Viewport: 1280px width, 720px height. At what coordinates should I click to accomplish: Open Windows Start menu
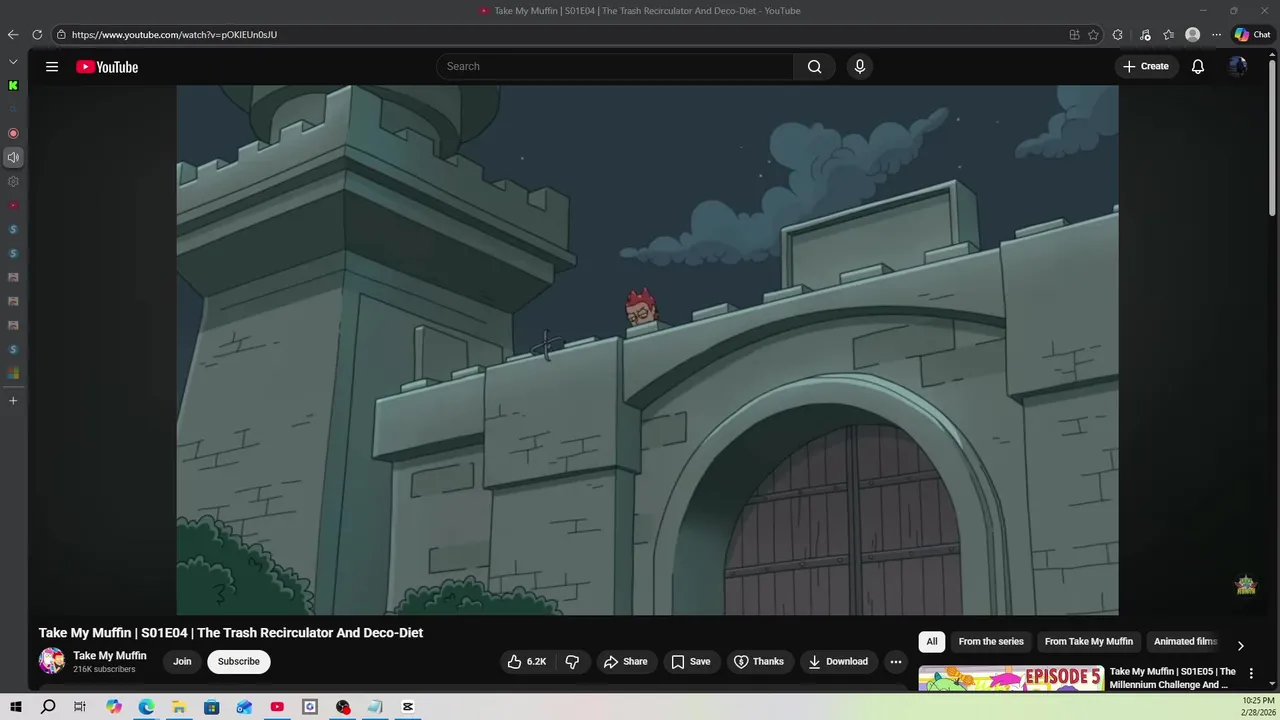click(16, 707)
